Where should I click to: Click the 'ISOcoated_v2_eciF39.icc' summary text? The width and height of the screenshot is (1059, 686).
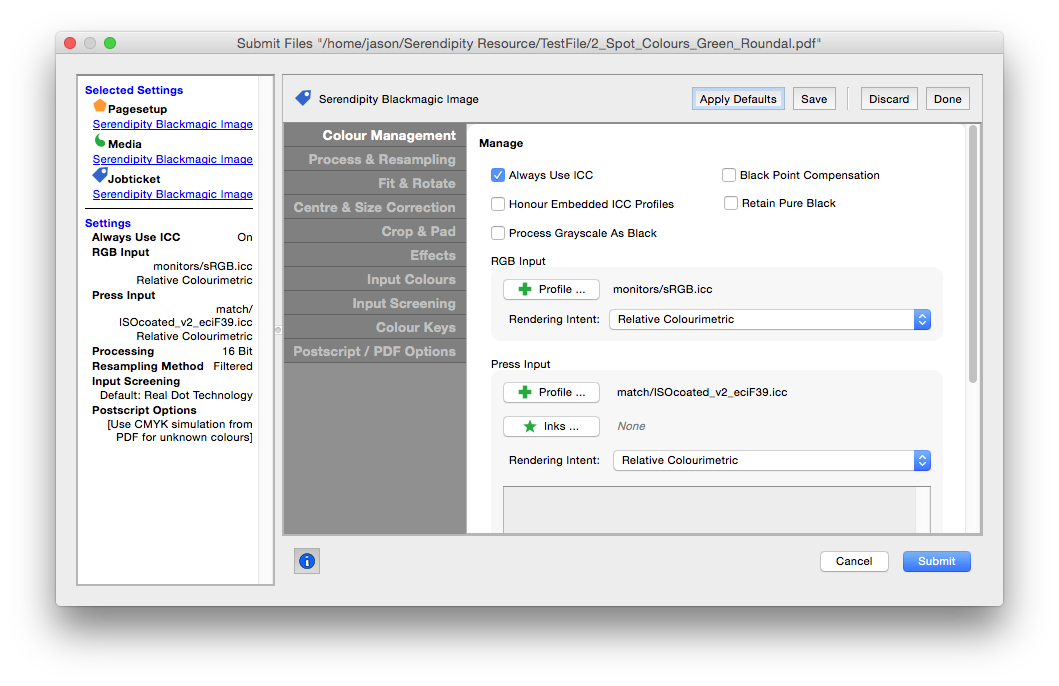tap(186, 322)
